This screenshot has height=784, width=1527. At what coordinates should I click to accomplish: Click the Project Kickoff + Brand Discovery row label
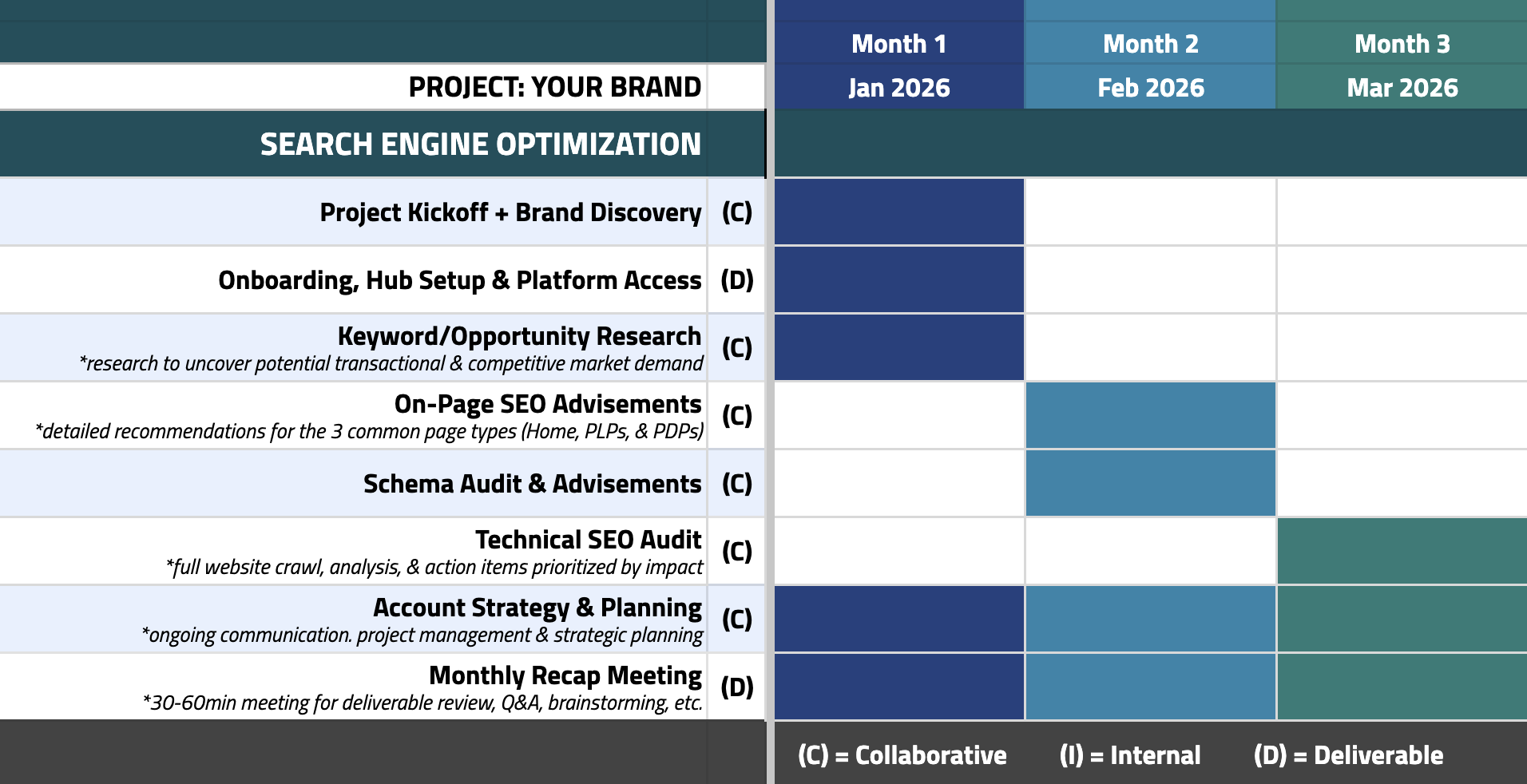coord(510,212)
